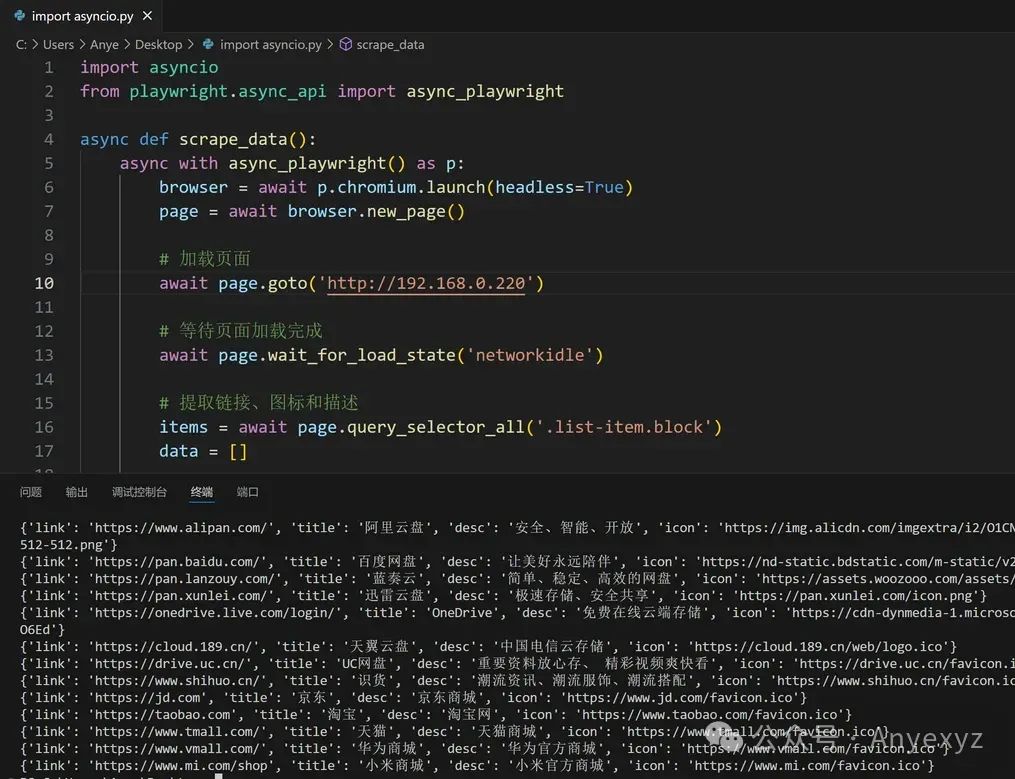This screenshot has width=1015, height=779.
Task: Click 'import asyncio' on line 1
Action: (x=149, y=67)
